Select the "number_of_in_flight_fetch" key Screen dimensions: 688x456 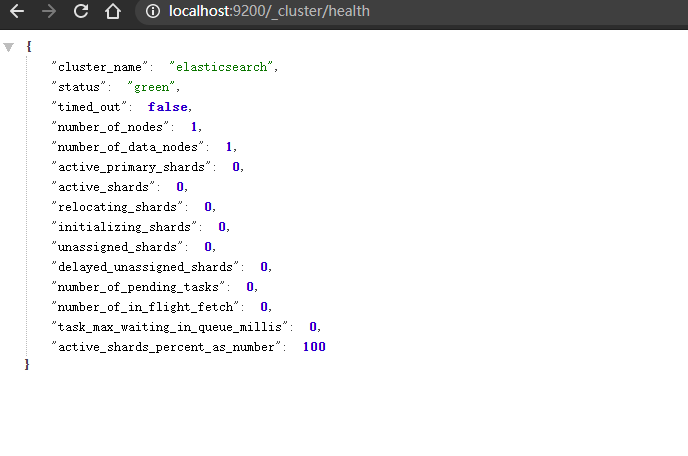[145, 307]
